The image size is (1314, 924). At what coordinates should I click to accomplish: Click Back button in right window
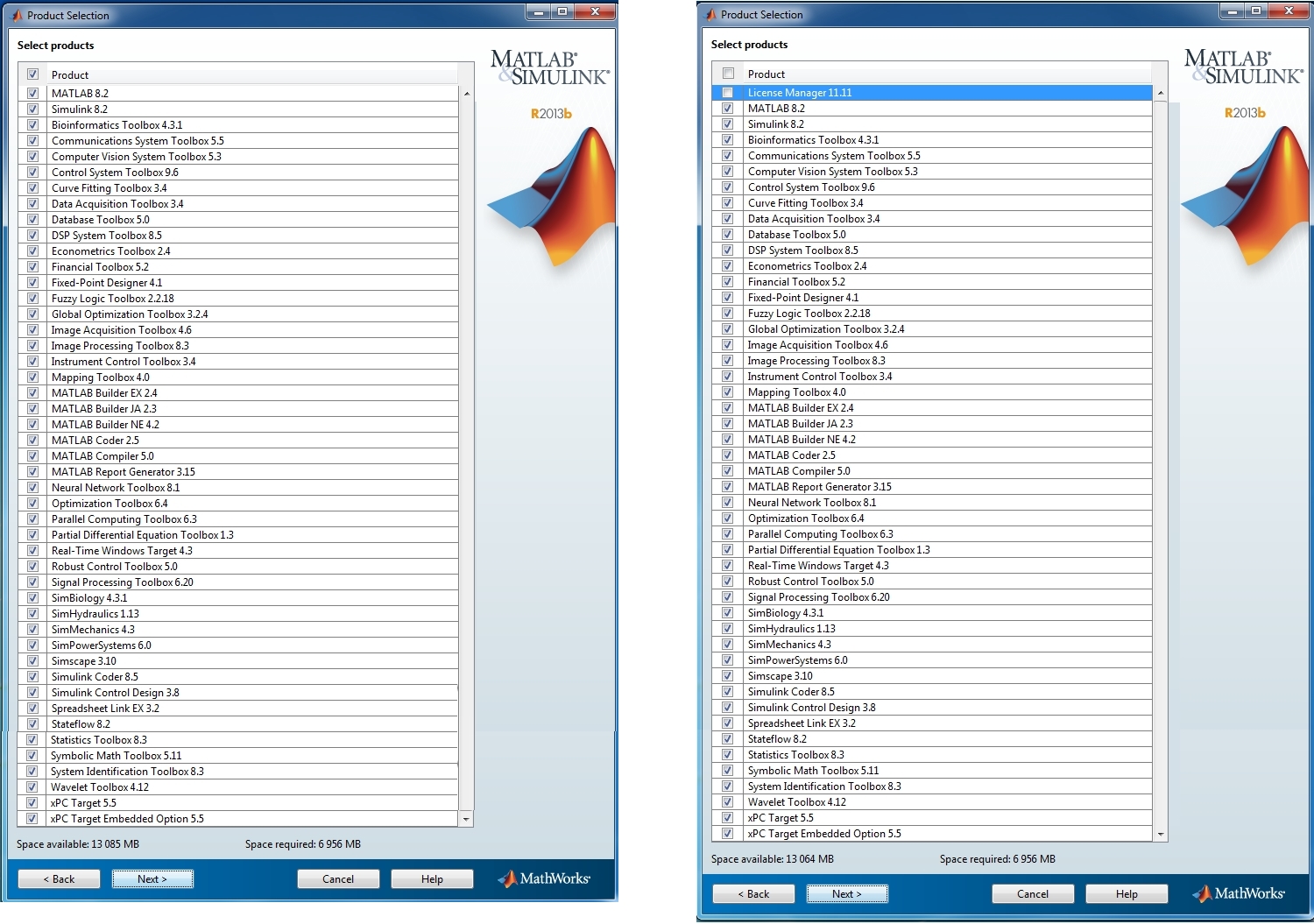click(x=754, y=893)
